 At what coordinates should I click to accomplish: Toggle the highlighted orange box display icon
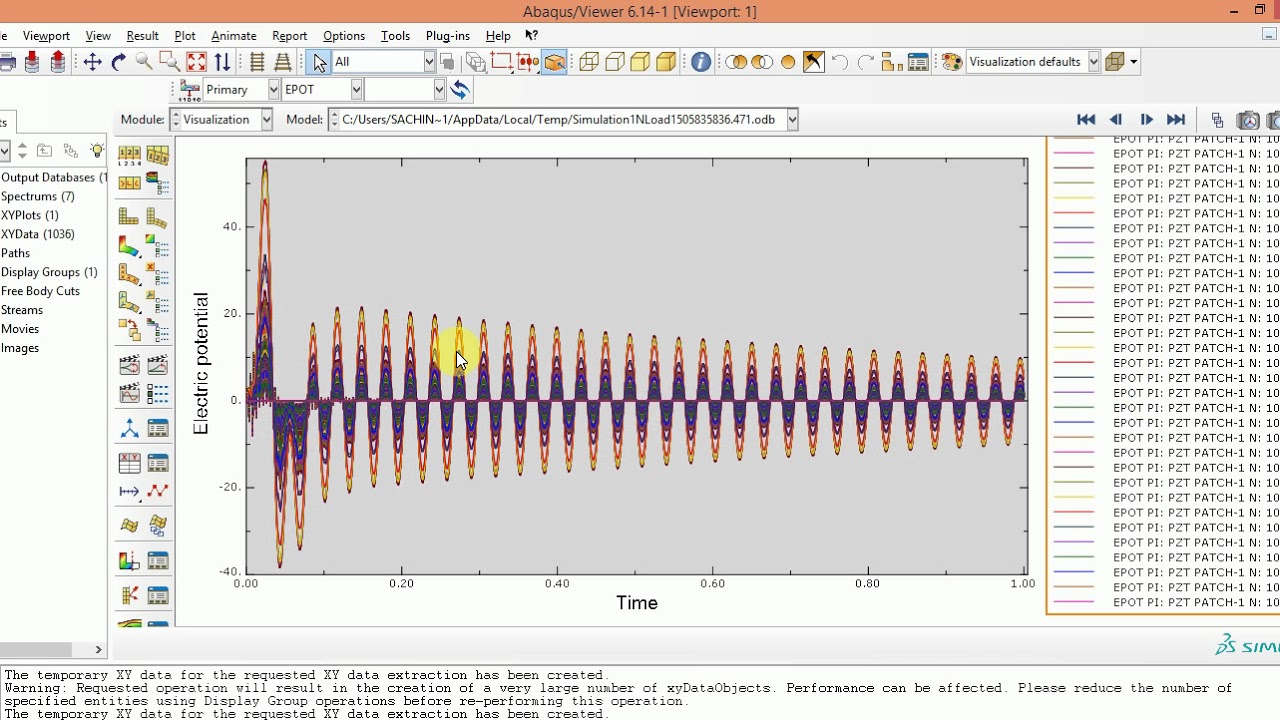[x=554, y=62]
